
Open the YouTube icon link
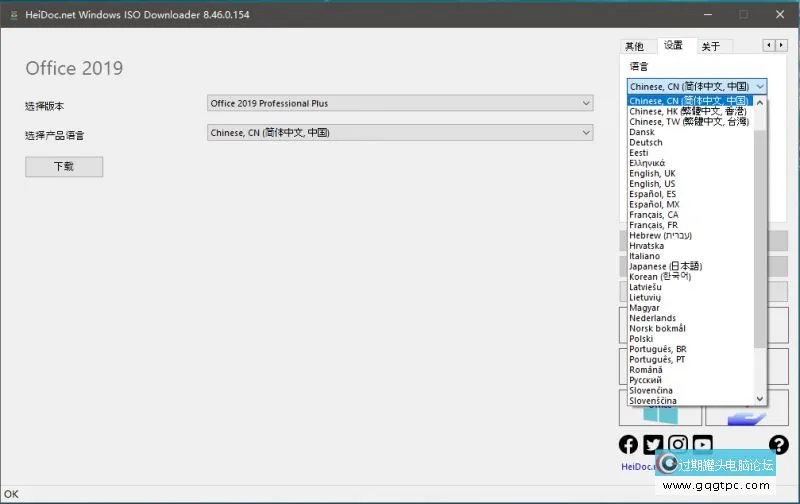703,445
